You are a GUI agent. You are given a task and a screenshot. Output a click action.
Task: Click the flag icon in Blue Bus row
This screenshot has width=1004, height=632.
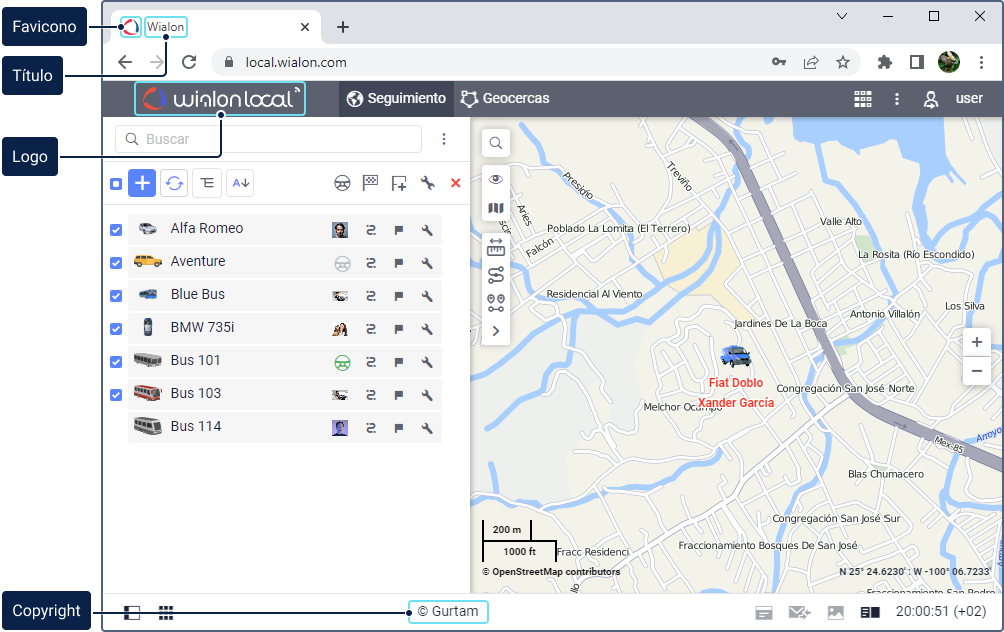pyautogui.click(x=398, y=296)
